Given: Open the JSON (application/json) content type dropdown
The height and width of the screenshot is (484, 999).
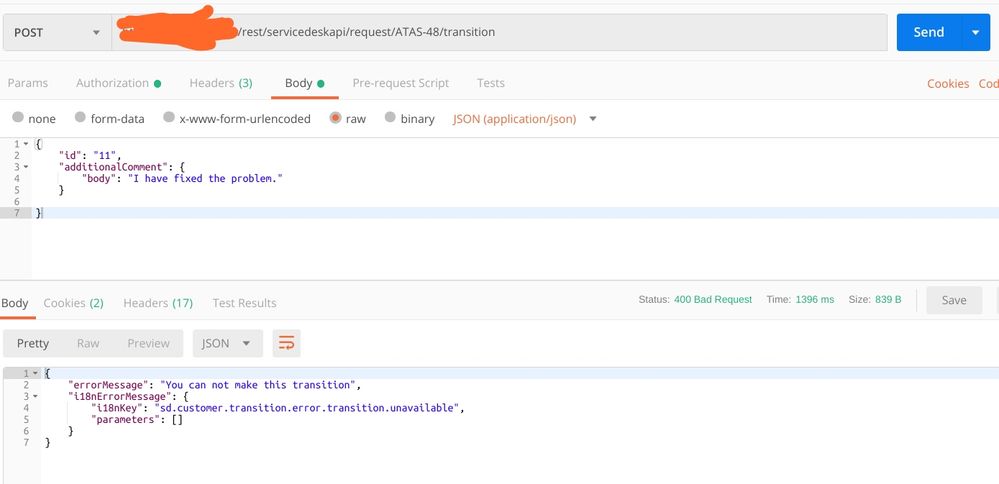Looking at the screenshot, I should [524, 118].
